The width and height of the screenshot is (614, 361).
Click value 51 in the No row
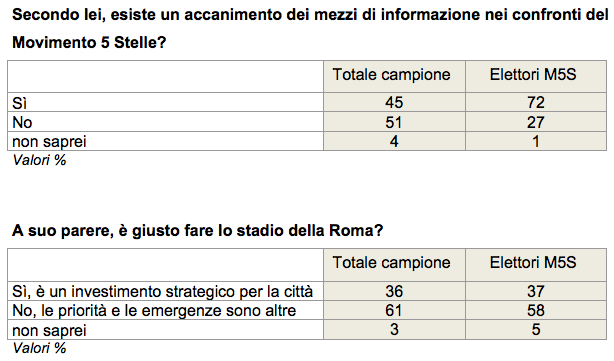coord(394,122)
